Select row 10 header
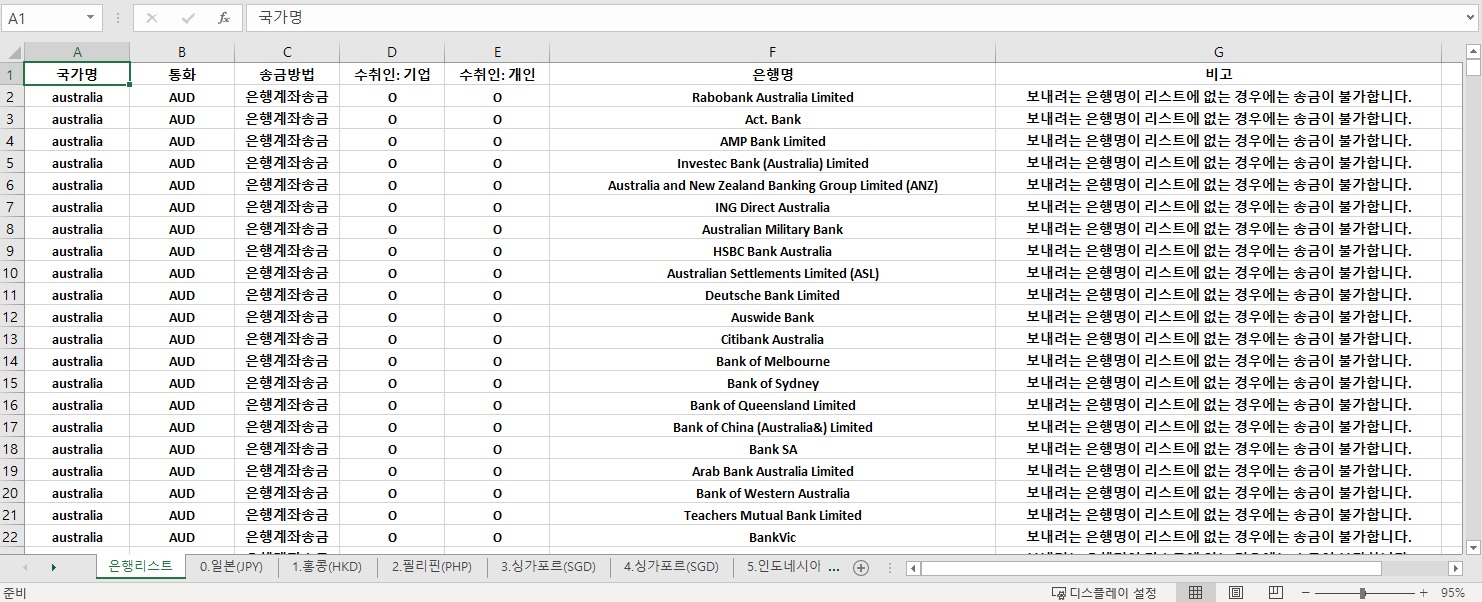This screenshot has width=1482, height=602. coord(12,273)
